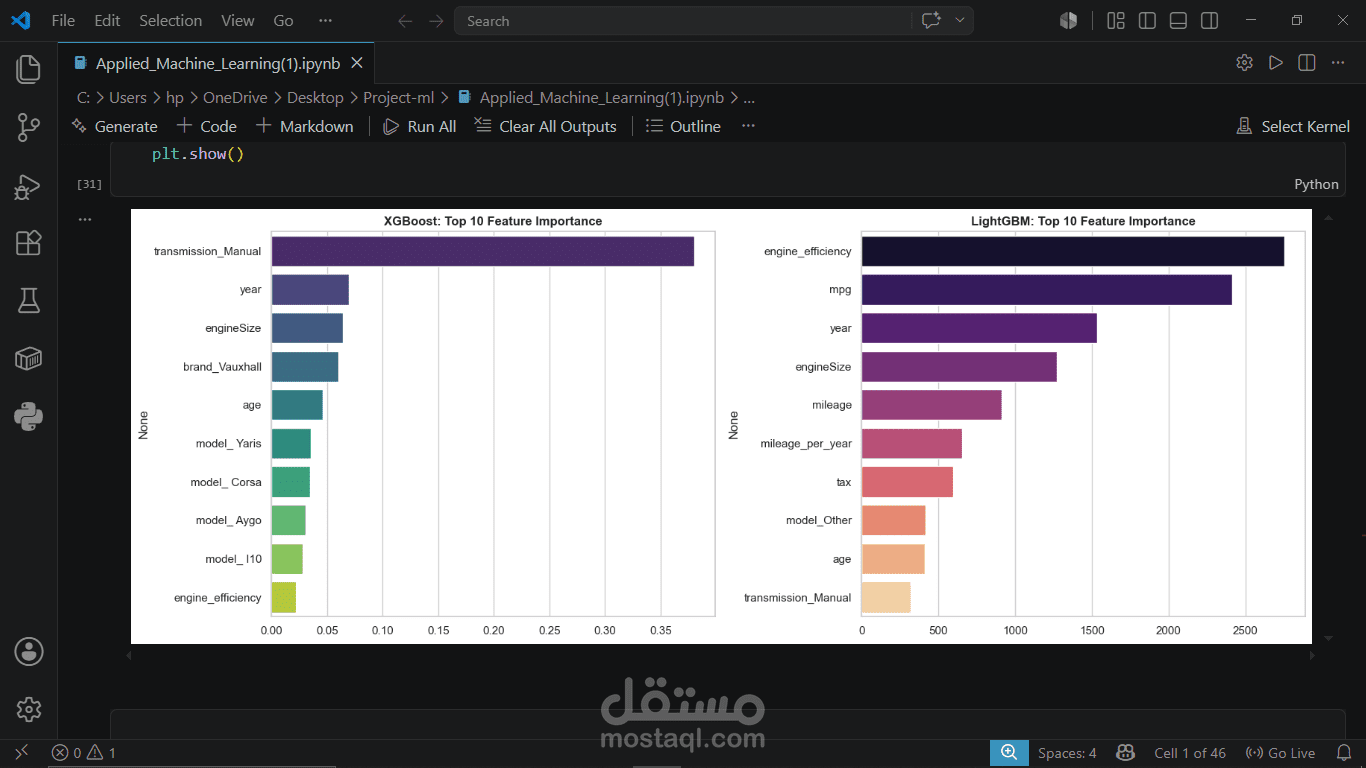Open the Explorer view in activity bar
Image resolution: width=1366 pixels, height=768 pixels.
[29, 69]
